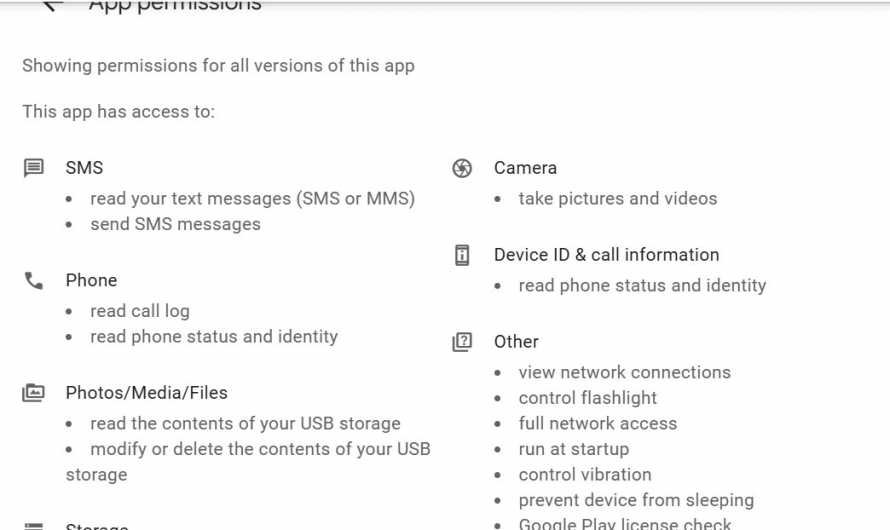Click 'Google Play license check' permission

625,523
